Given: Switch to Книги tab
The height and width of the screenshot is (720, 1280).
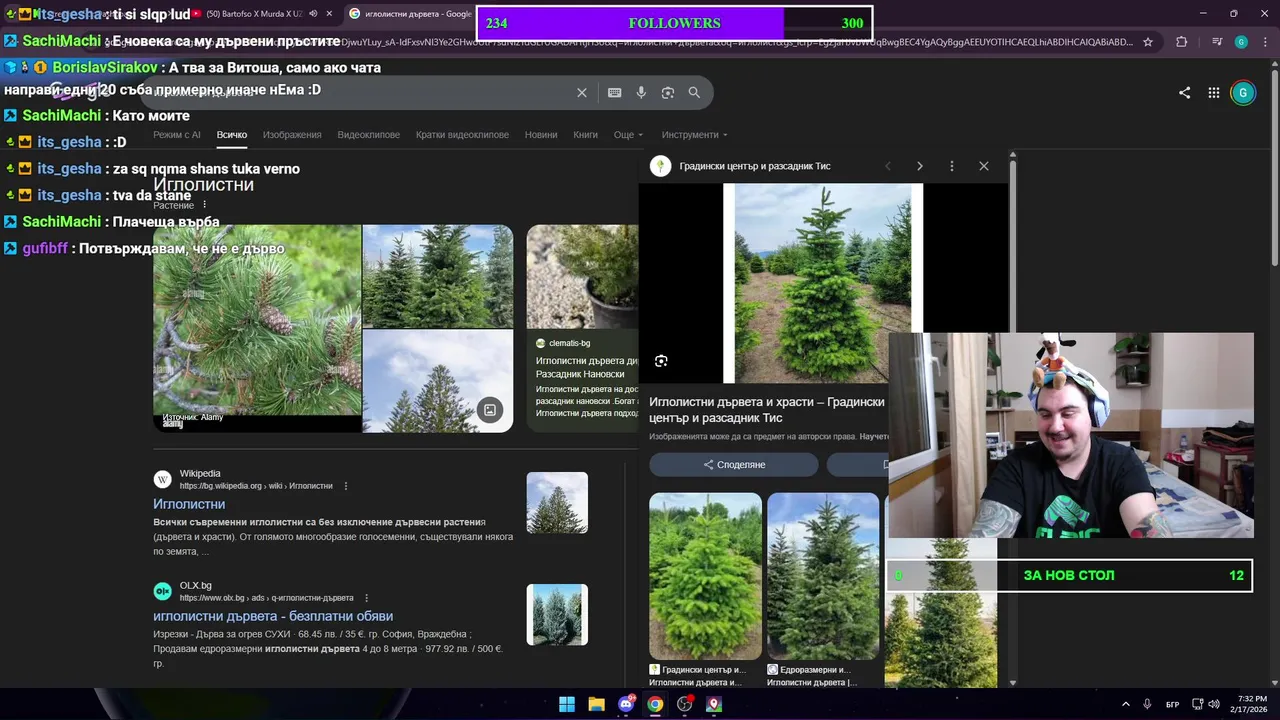Looking at the screenshot, I should 585,135.
